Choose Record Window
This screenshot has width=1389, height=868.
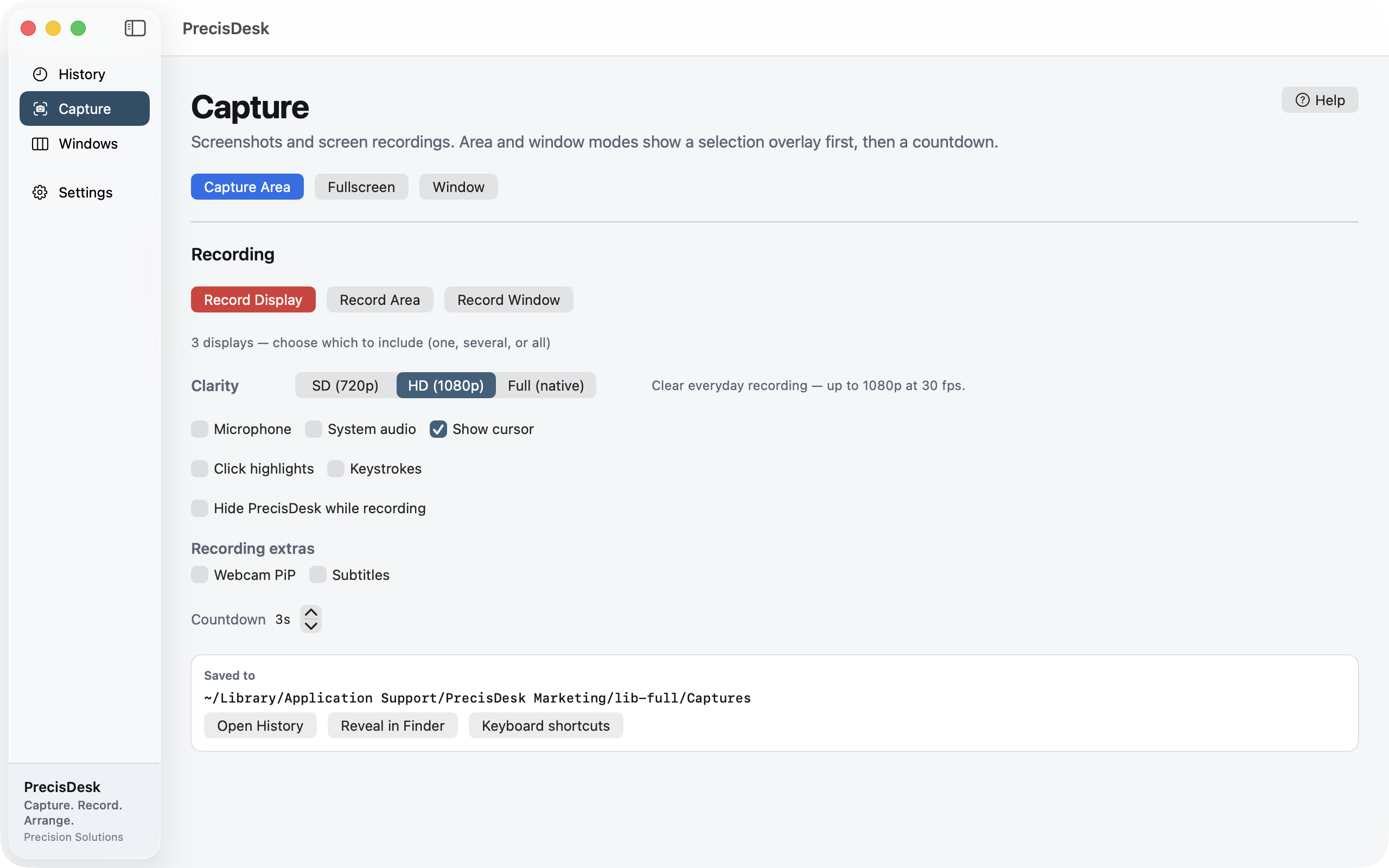[508, 299]
